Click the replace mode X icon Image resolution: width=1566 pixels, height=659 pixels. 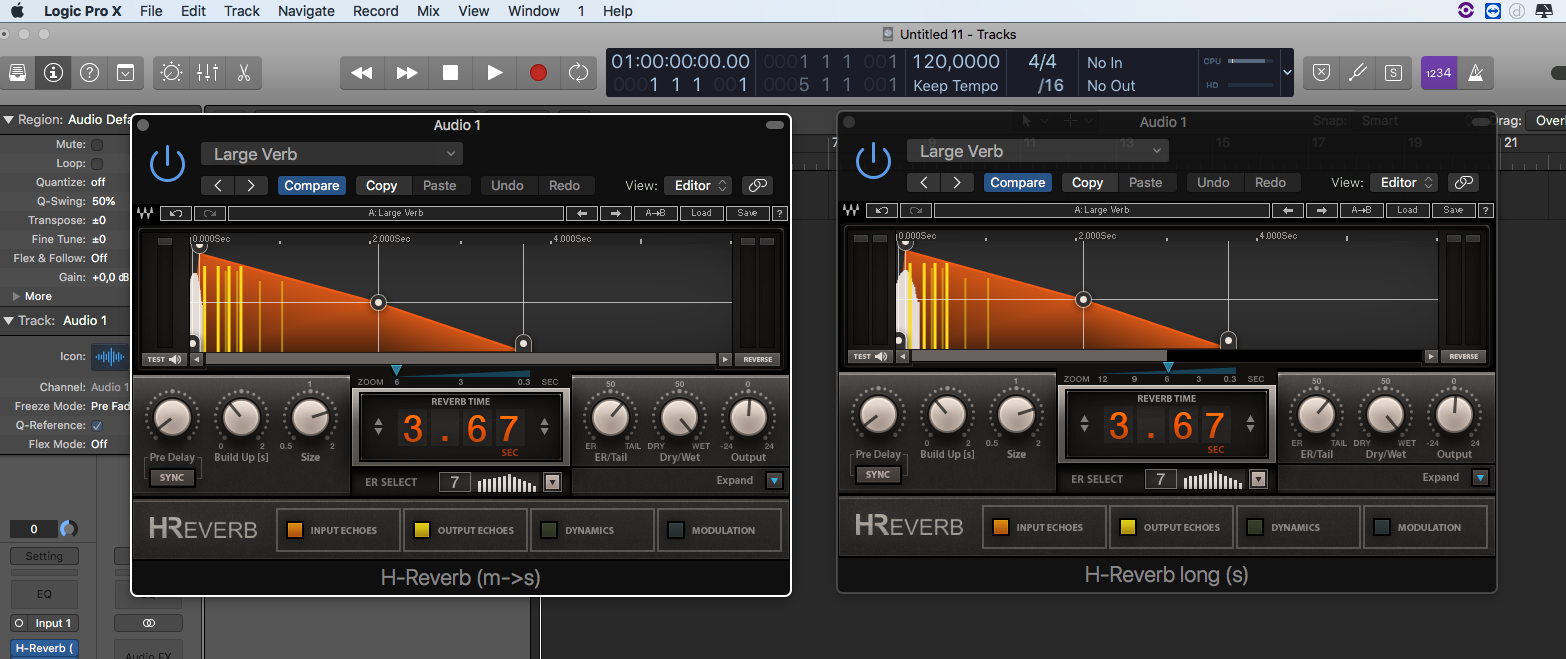tap(1321, 73)
